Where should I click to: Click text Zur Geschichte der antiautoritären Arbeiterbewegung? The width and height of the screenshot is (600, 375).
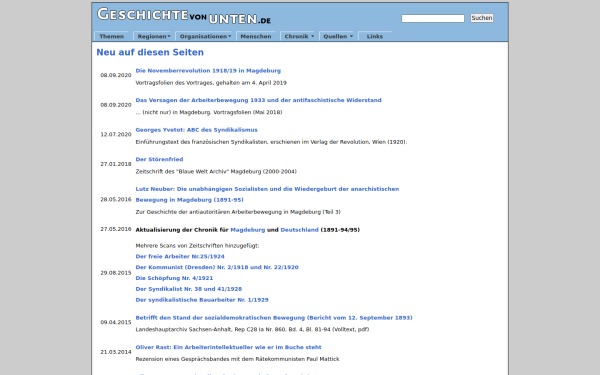pyautogui.click(x=238, y=212)
